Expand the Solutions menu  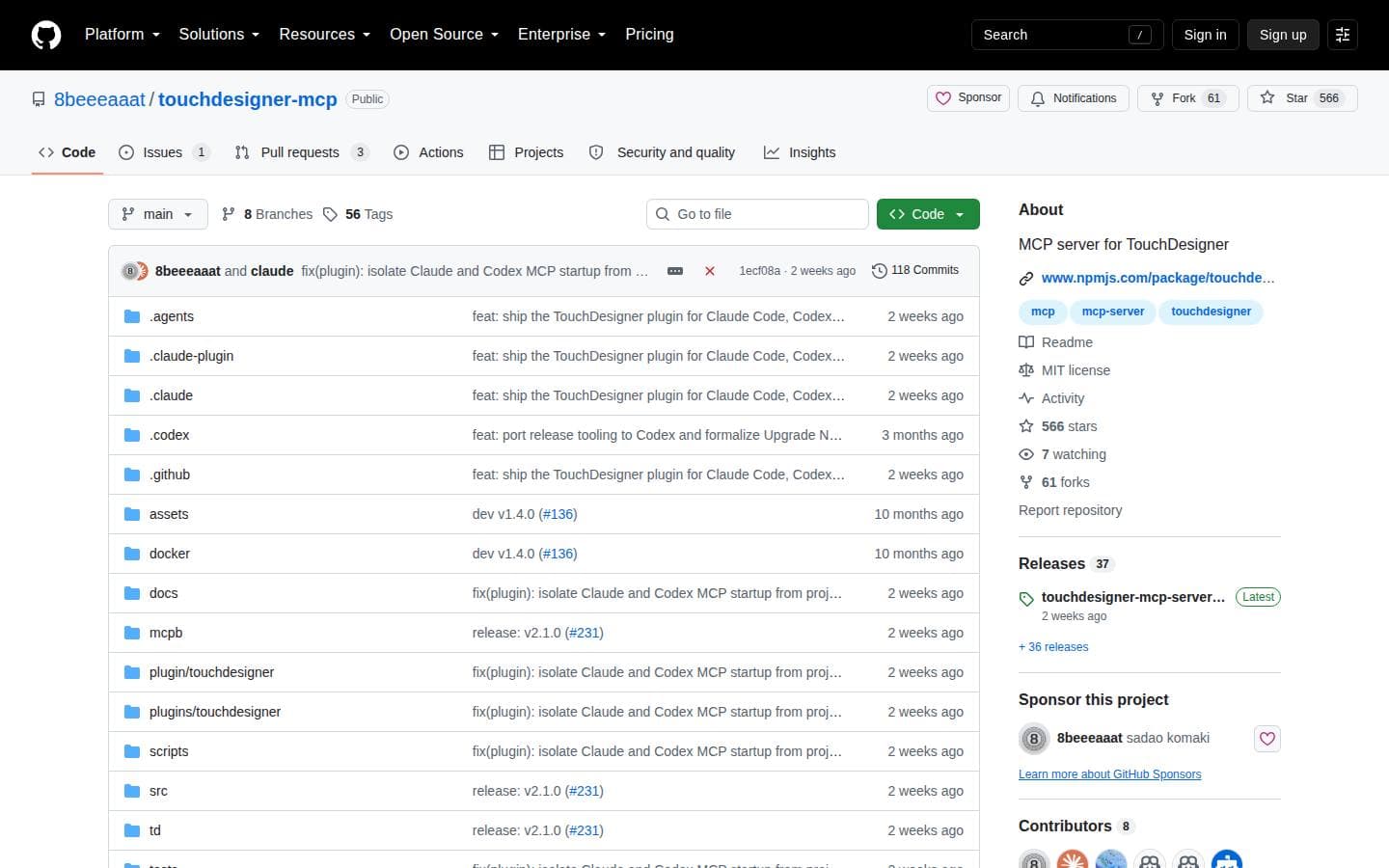(219, 35)
